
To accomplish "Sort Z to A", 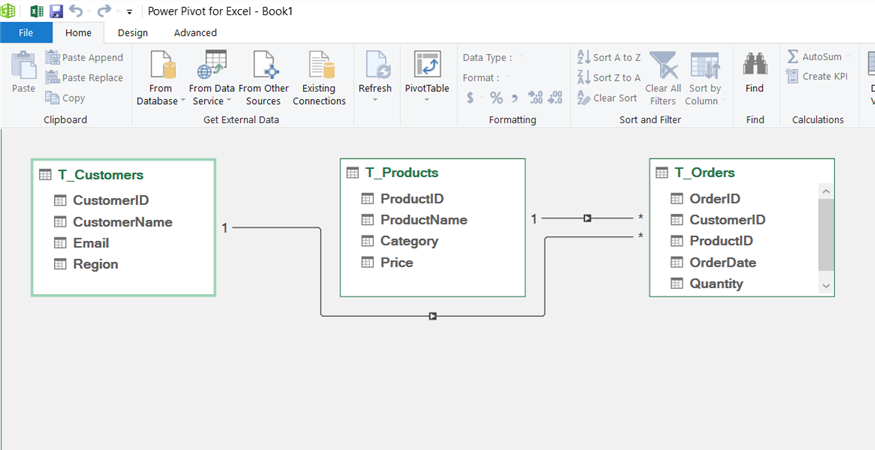I will click(x=609, y=78).
